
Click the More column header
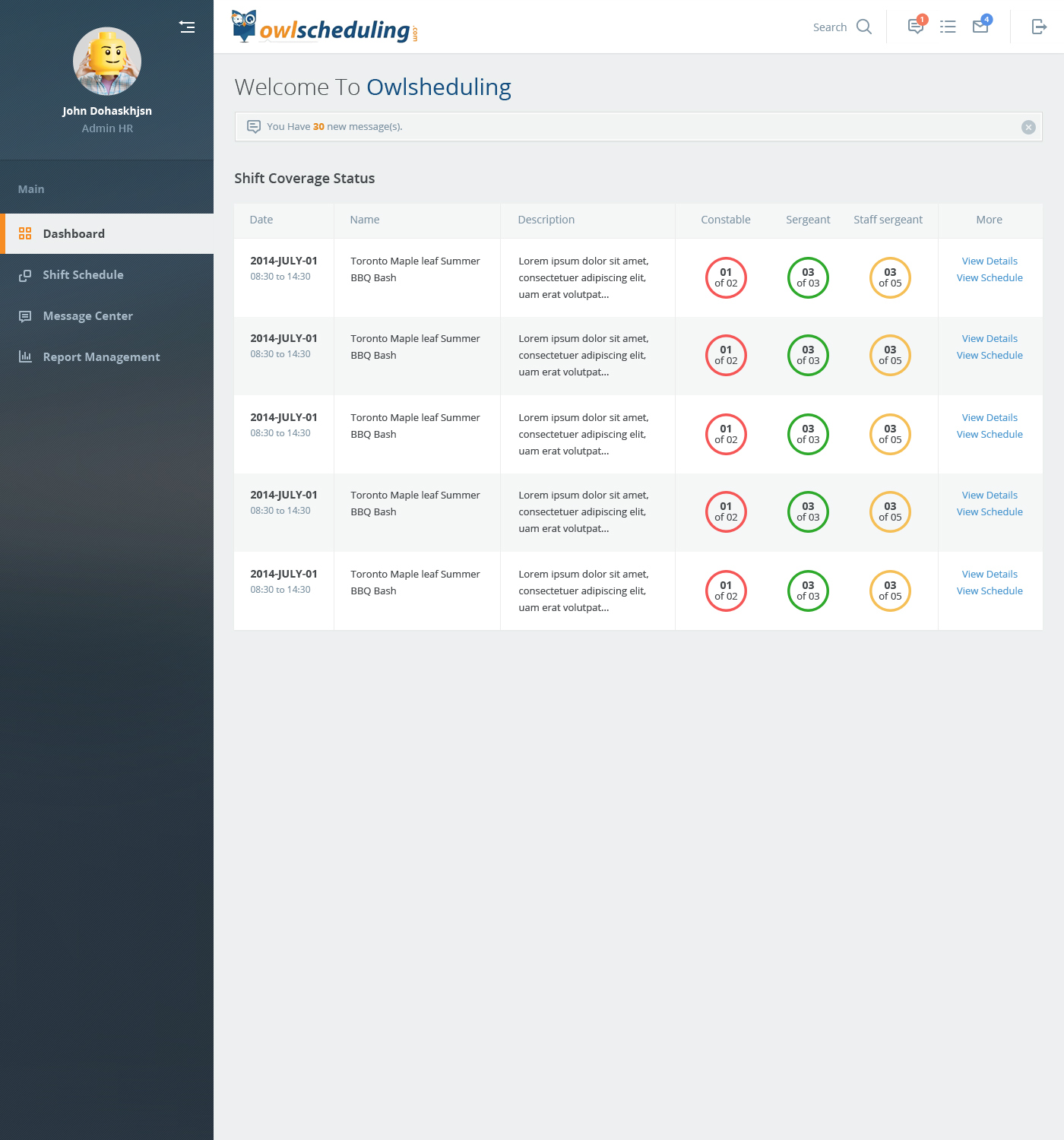990,220
